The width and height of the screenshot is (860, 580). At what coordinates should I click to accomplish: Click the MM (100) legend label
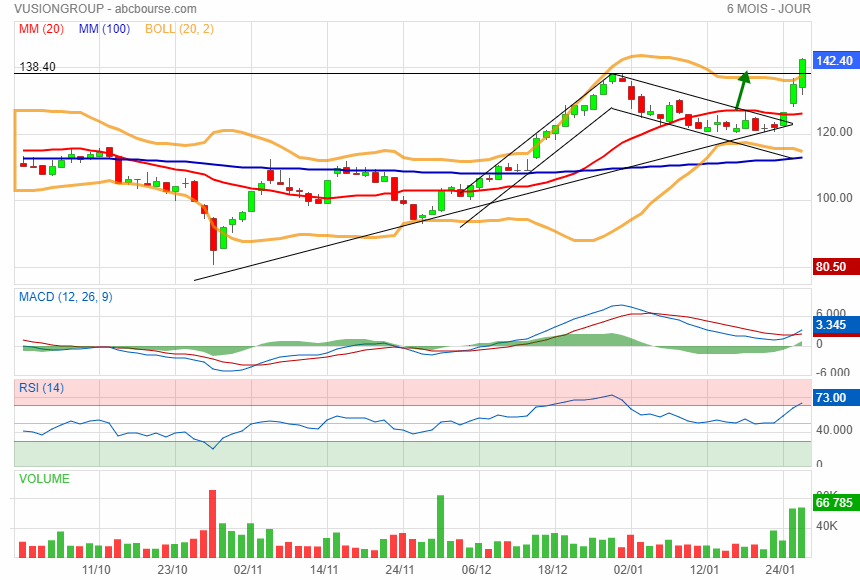pyautogui.click(x=104, y=29)
